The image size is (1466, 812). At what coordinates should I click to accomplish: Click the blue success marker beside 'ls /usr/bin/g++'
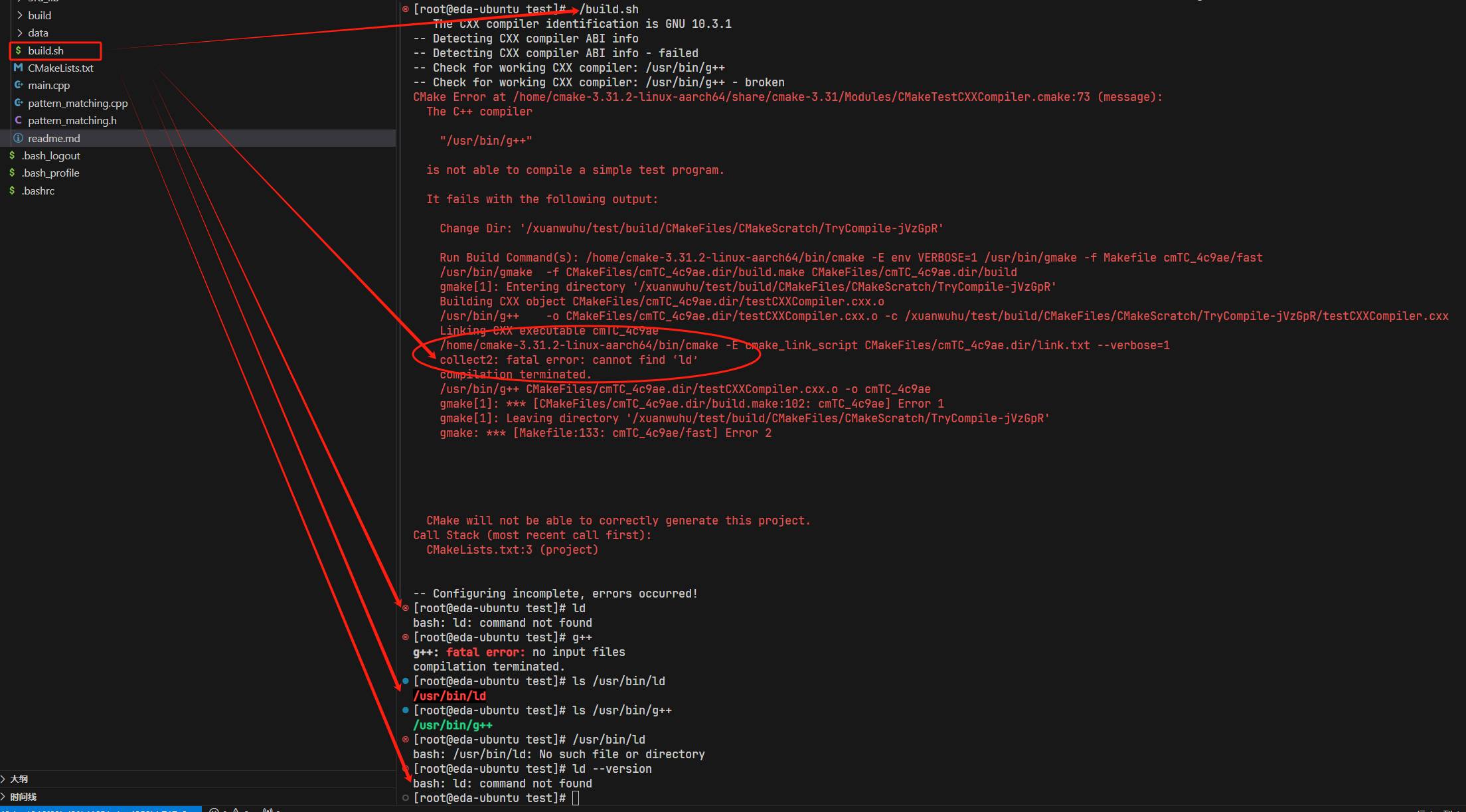(x=406, y=710)
